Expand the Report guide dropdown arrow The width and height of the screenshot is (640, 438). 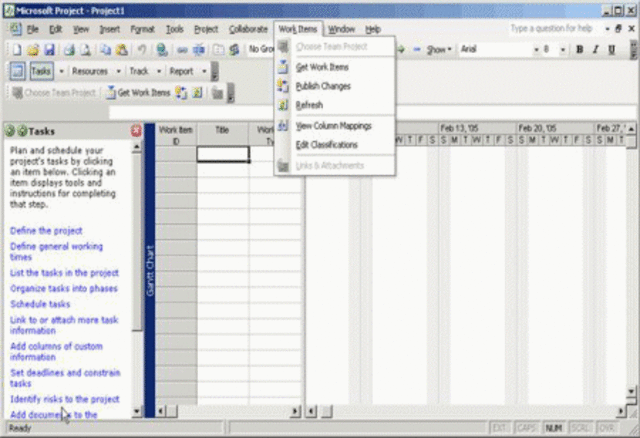click(204, 71)
